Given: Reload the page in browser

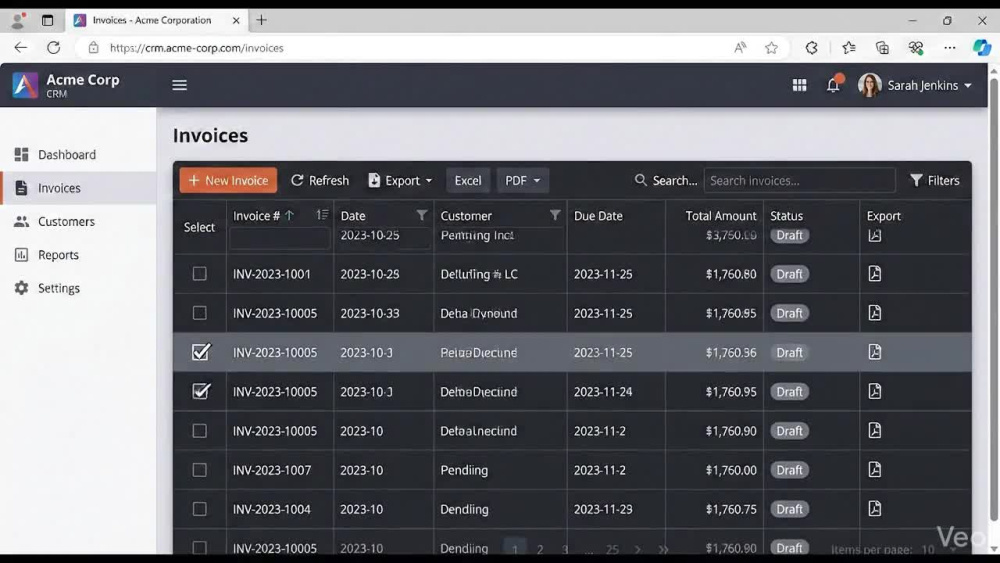Looking at the screenshot, I should [54, 48].
